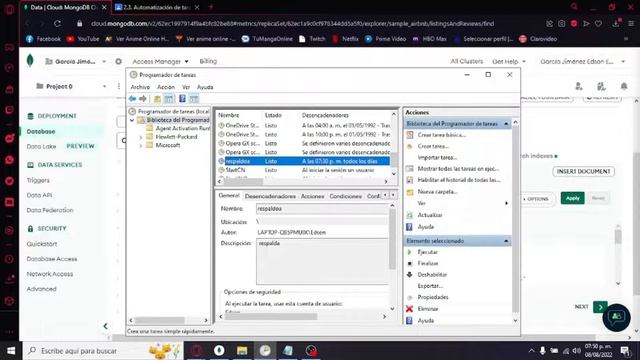
Task: Switch to the Acciones tab
Action: (x=312, y=196)
